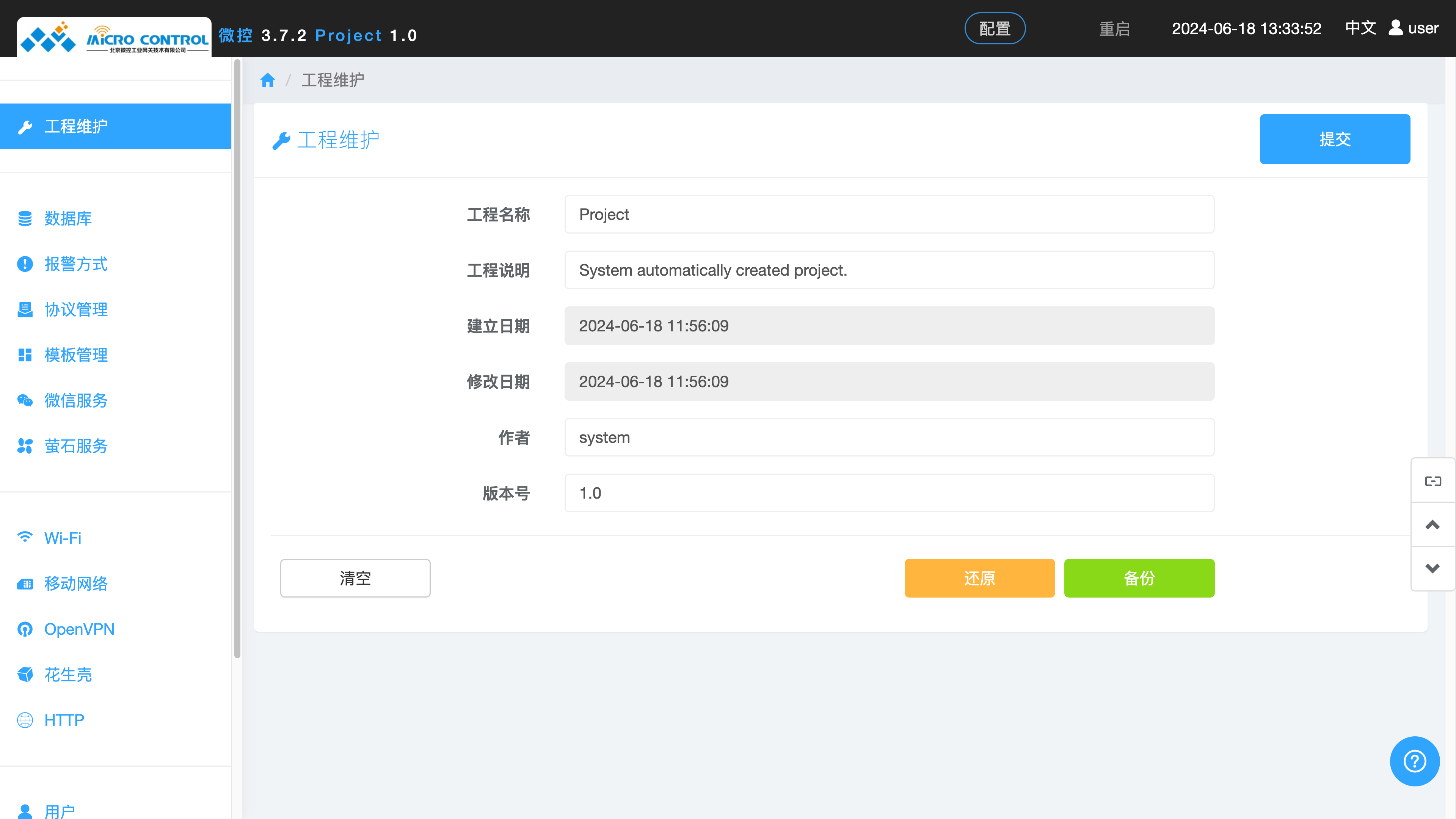Image resolution: width=1456 pixels, height=819 pixels.
Task: Open 数据库 database sidebar item
Action: pyautogui.click(x=68, y=218)
